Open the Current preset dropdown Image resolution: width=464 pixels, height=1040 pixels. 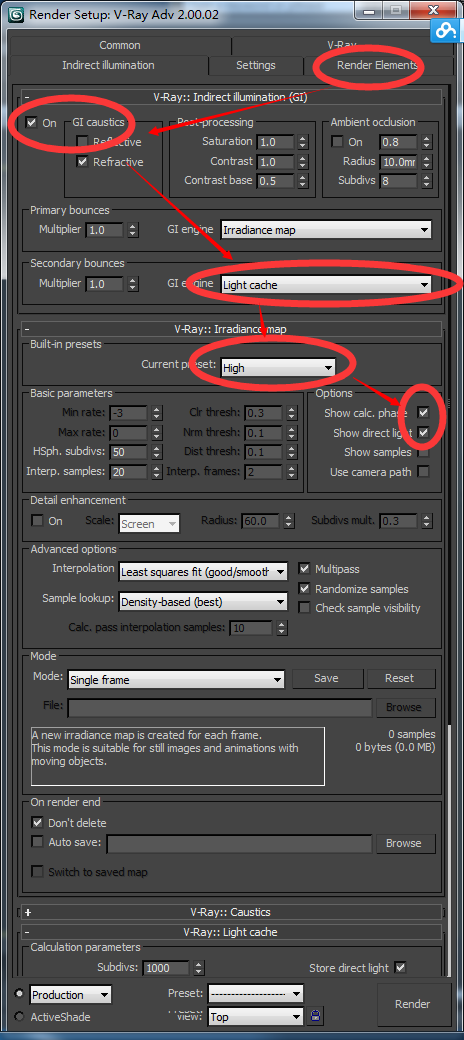click(x=278, y=367)
